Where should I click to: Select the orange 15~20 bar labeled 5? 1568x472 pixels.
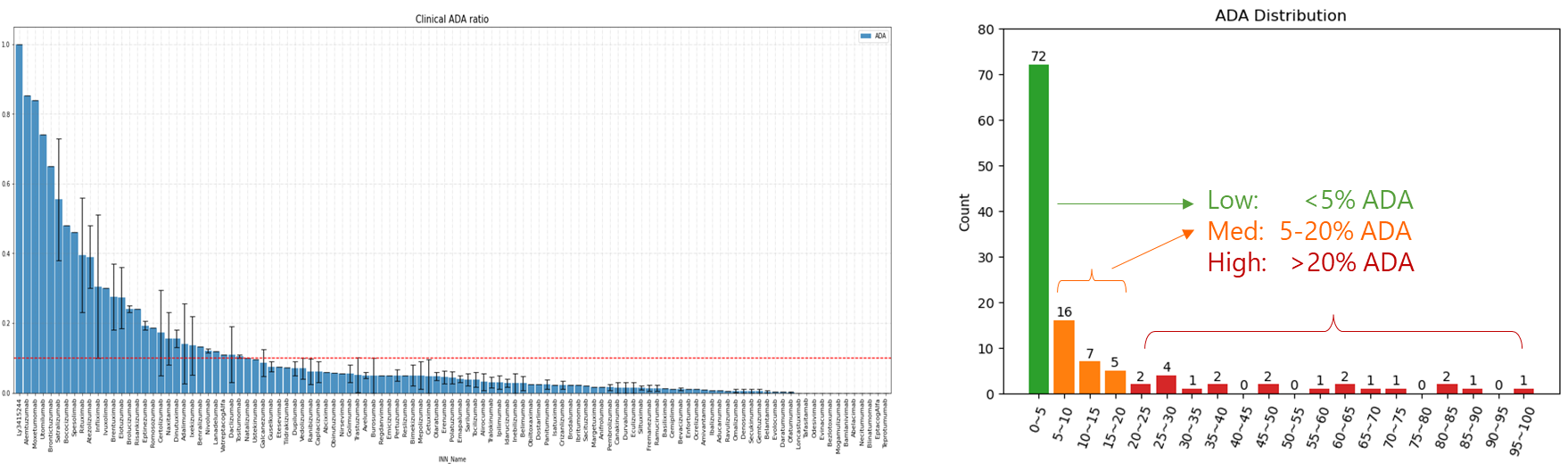[x=1115, y=383]
